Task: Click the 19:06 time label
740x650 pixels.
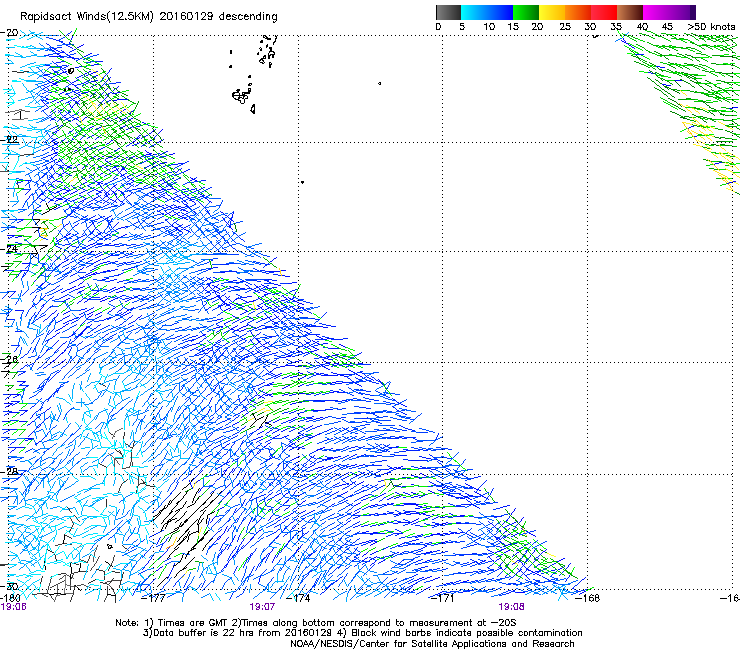Action: click(x=14, y=607)
